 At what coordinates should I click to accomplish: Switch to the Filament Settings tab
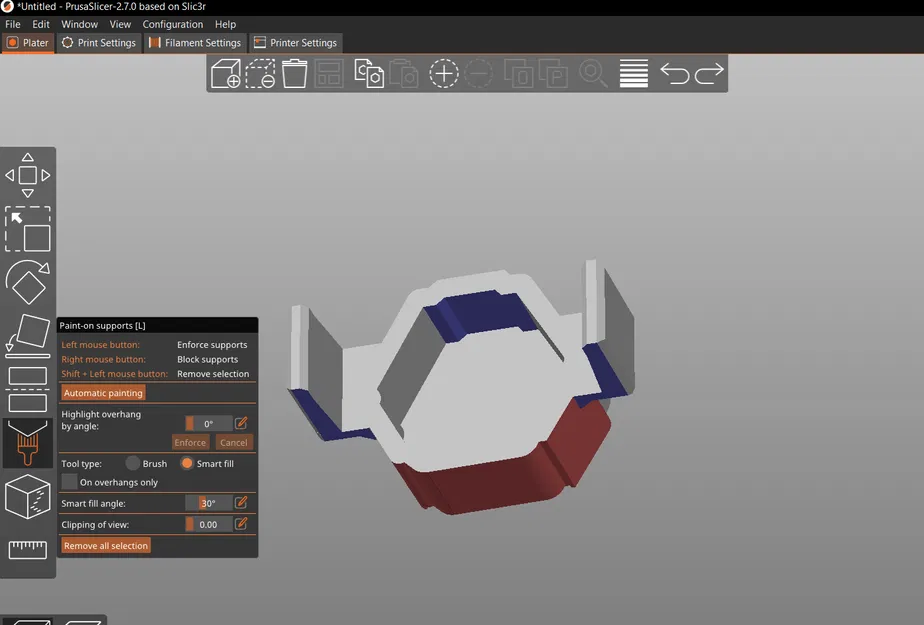pos(195,43)
